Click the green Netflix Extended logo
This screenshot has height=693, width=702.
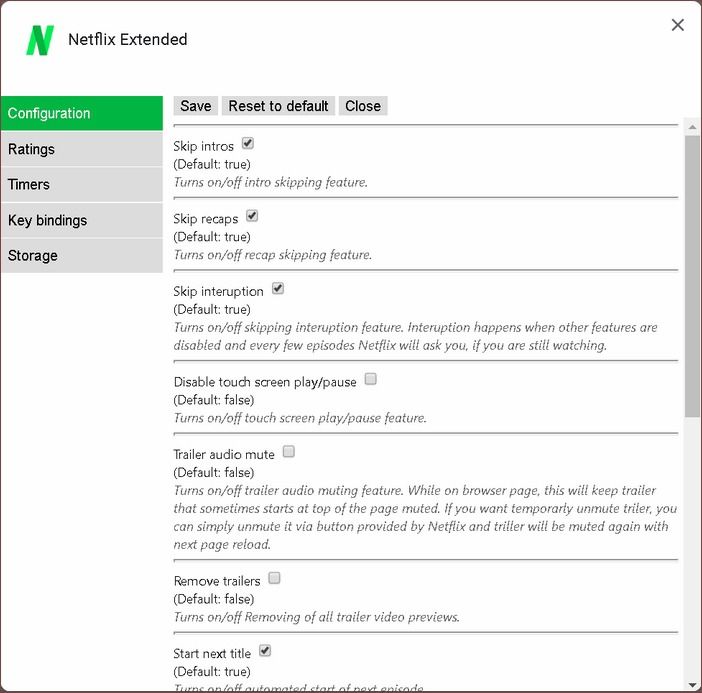pos(40,40)
